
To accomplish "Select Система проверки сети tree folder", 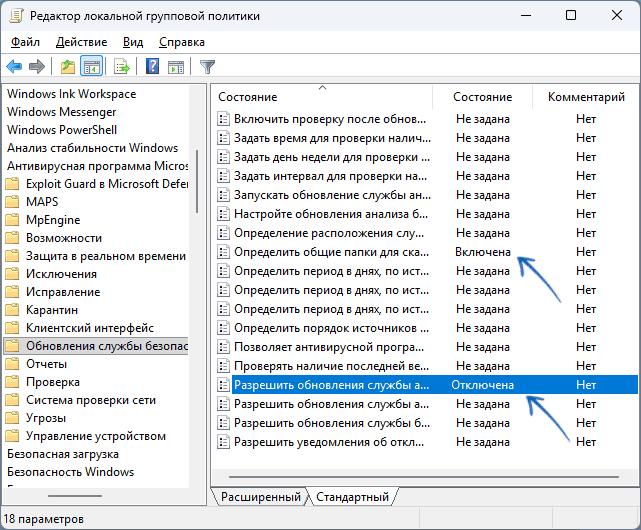I will coord(88,400).
